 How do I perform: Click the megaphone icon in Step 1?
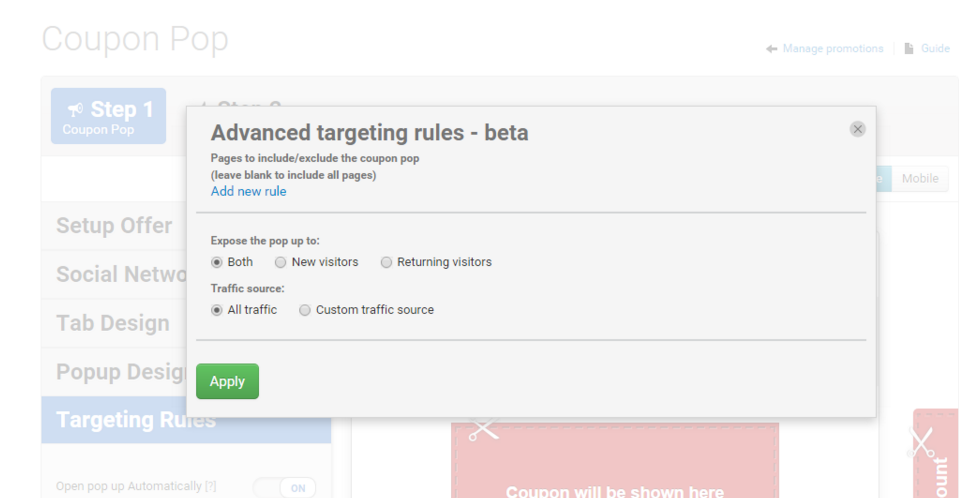pyautogui.click(x=75, y=109)
